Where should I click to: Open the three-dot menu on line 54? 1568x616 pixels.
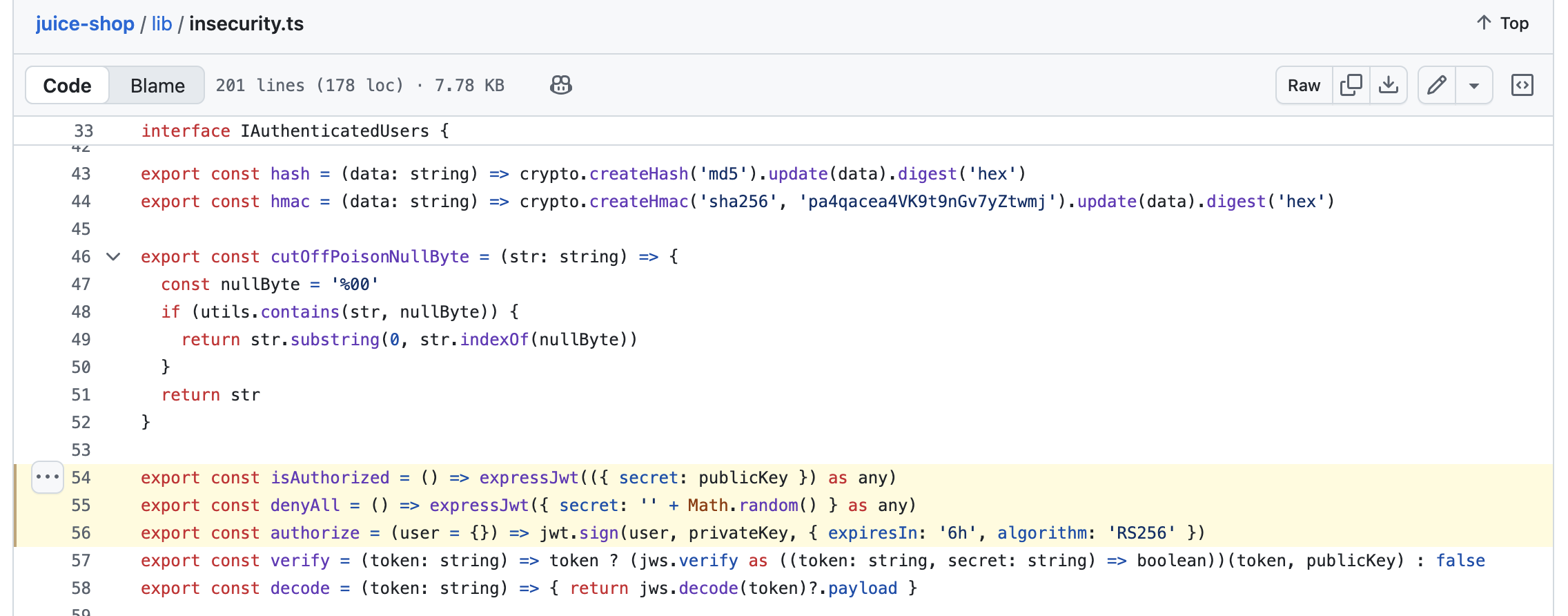tap(48, 477)
